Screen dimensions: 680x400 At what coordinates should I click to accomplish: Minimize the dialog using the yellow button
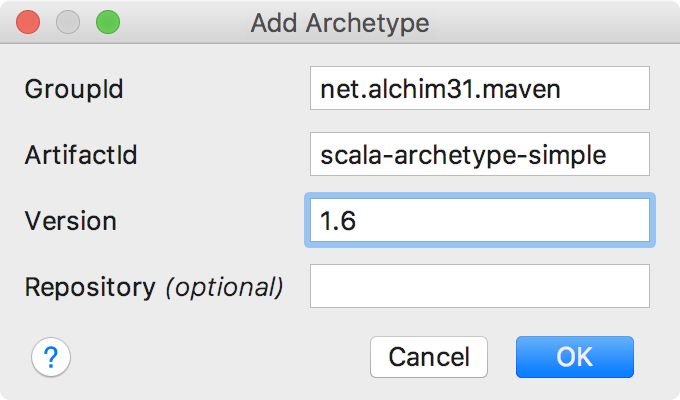point(68,22)
